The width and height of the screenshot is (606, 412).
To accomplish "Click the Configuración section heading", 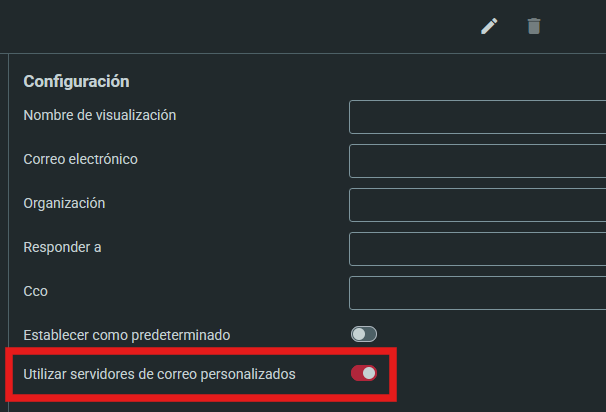I will pos(77,81).
